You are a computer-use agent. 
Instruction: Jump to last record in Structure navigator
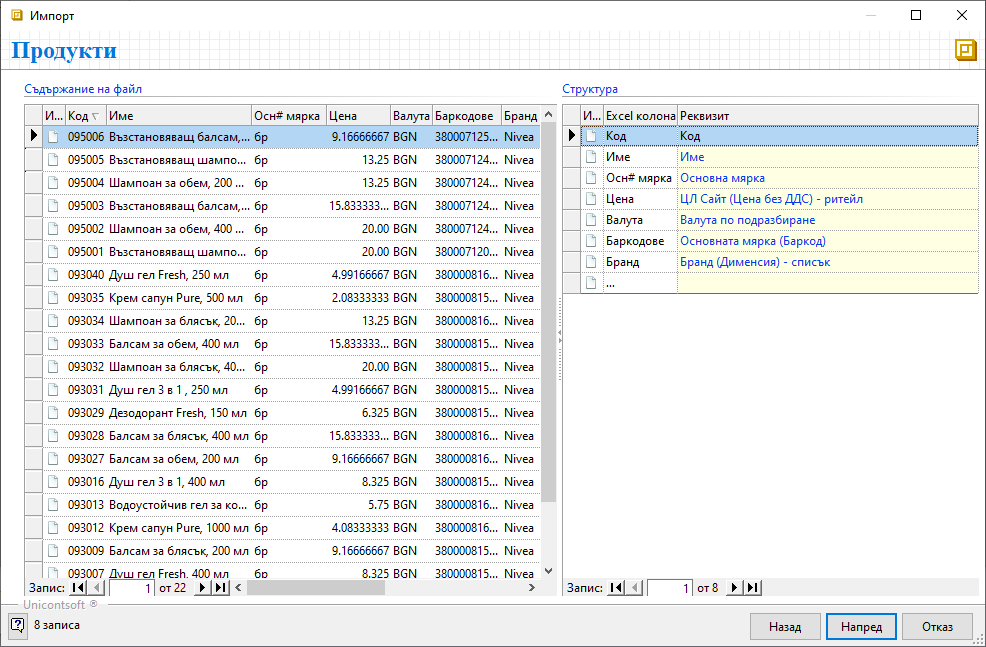pyautogui.click(x=753, y=589)
